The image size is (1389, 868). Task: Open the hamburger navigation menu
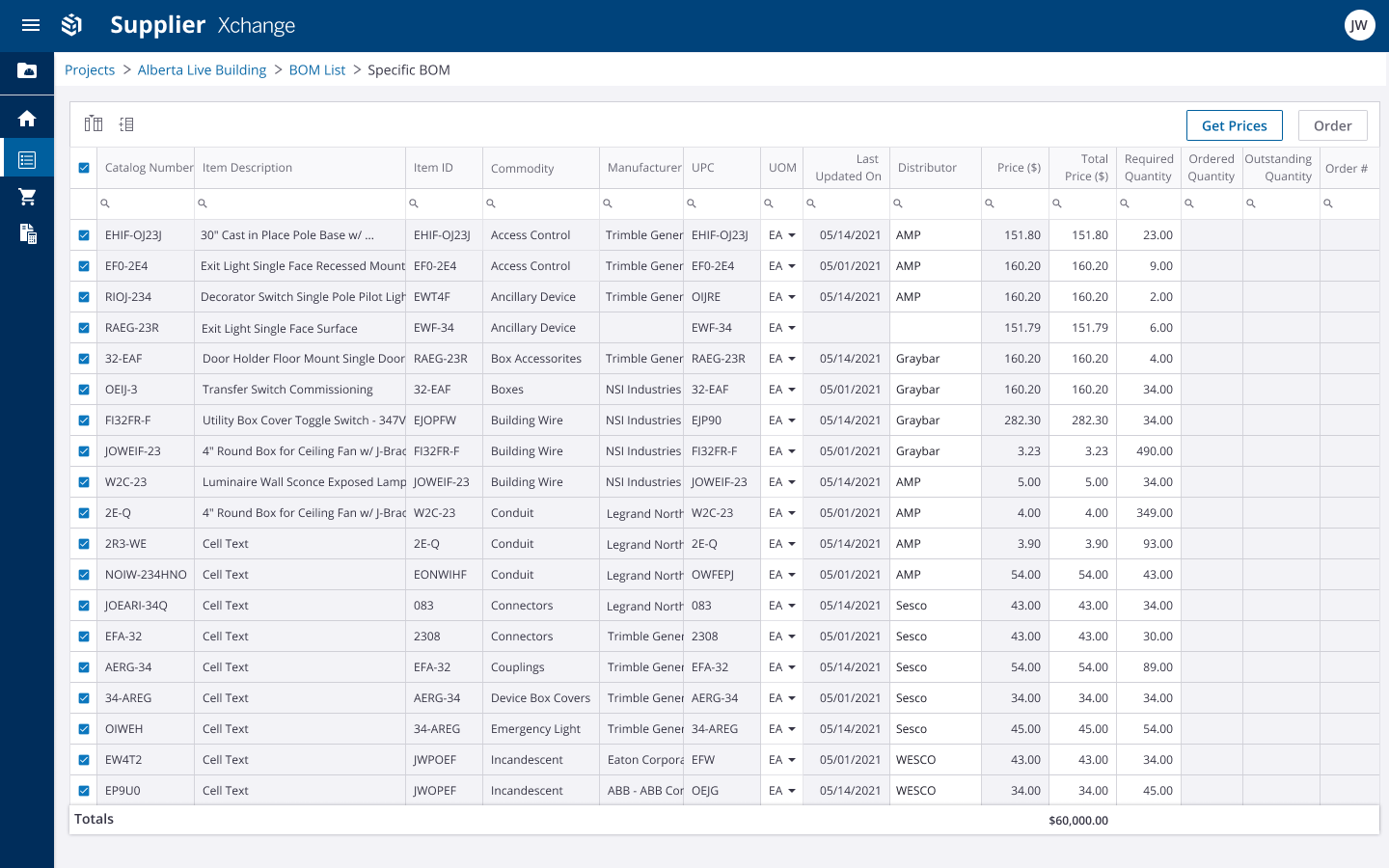(x=31, y=25)
